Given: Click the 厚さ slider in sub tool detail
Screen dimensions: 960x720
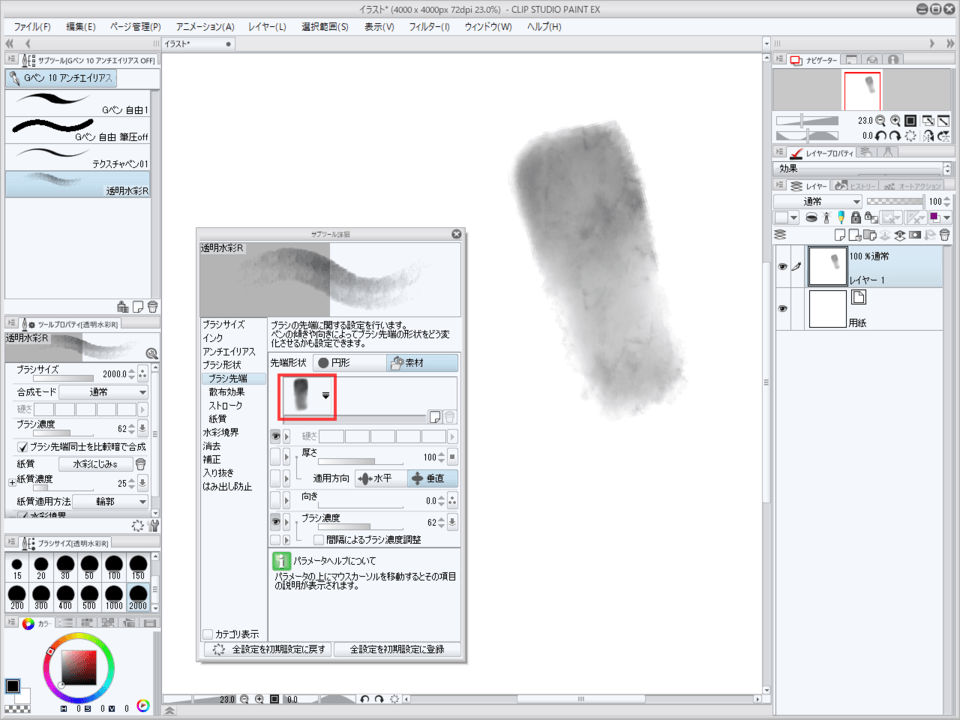Looking at the screenshot, I should 360,461.
